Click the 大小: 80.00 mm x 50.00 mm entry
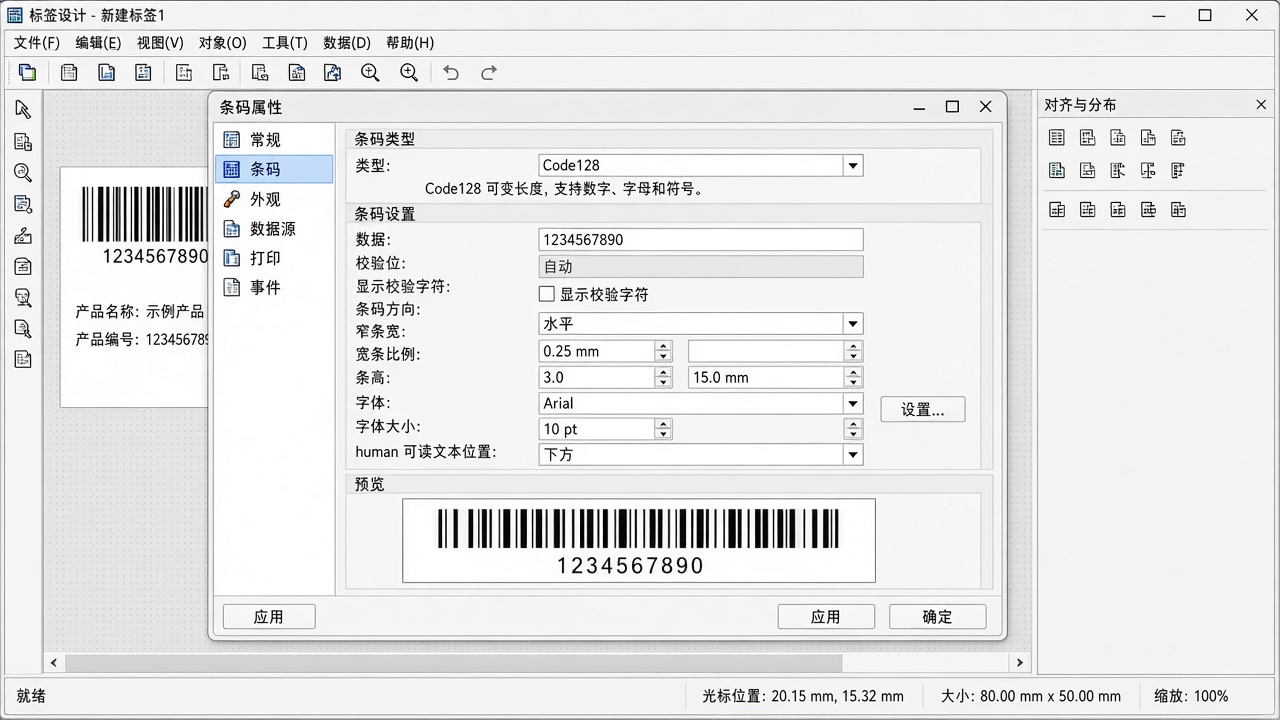The image size is (1280, 720). 1031,696
